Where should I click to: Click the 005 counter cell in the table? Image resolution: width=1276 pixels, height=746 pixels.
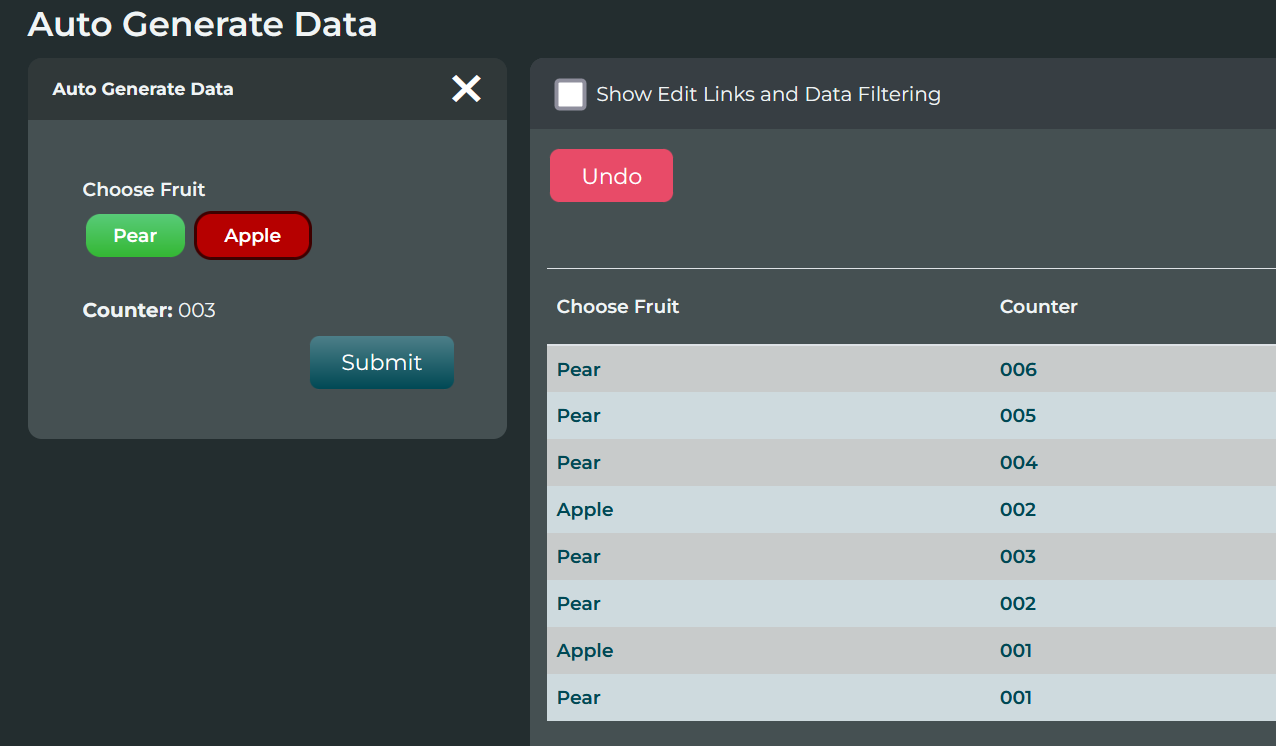(1018, 416)
